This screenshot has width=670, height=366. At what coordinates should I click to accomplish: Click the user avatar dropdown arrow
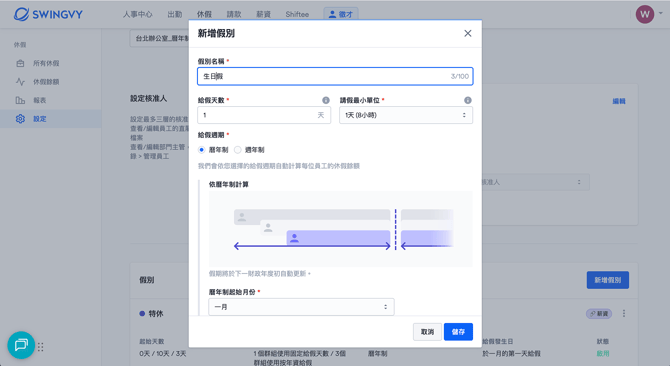pyautogui.click(x=661, y=14)
